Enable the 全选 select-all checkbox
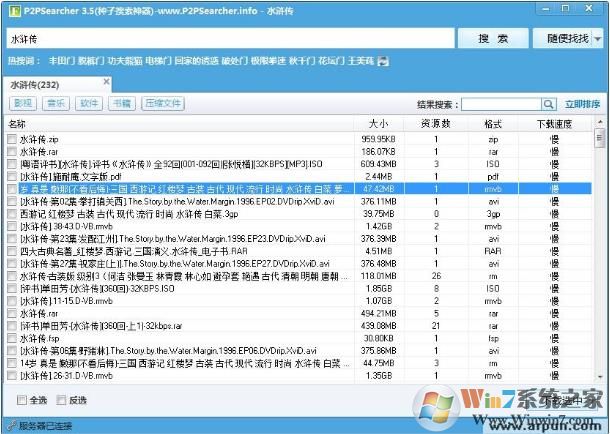Screen dimensions: 610x434 (22, 400)
